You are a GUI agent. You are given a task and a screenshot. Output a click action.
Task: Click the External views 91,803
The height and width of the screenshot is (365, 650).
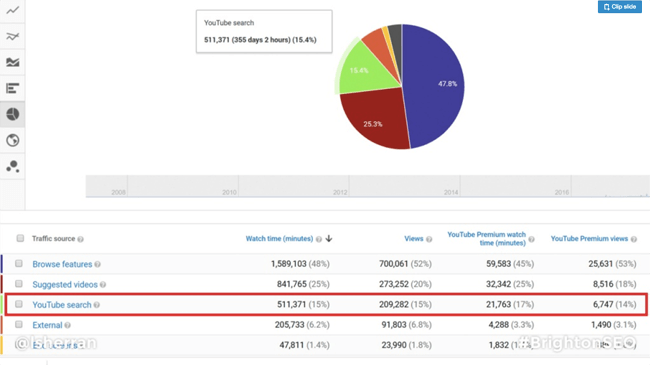[394, 325]
